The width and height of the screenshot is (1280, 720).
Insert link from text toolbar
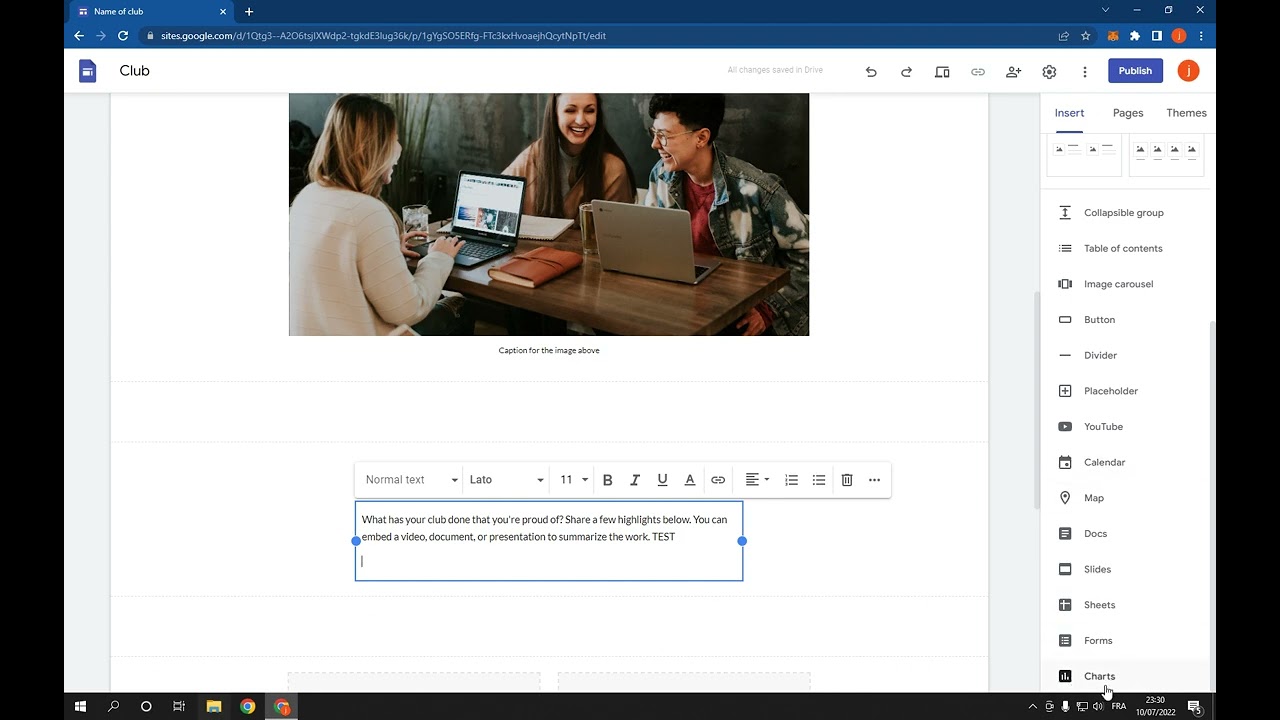(718, 480)
